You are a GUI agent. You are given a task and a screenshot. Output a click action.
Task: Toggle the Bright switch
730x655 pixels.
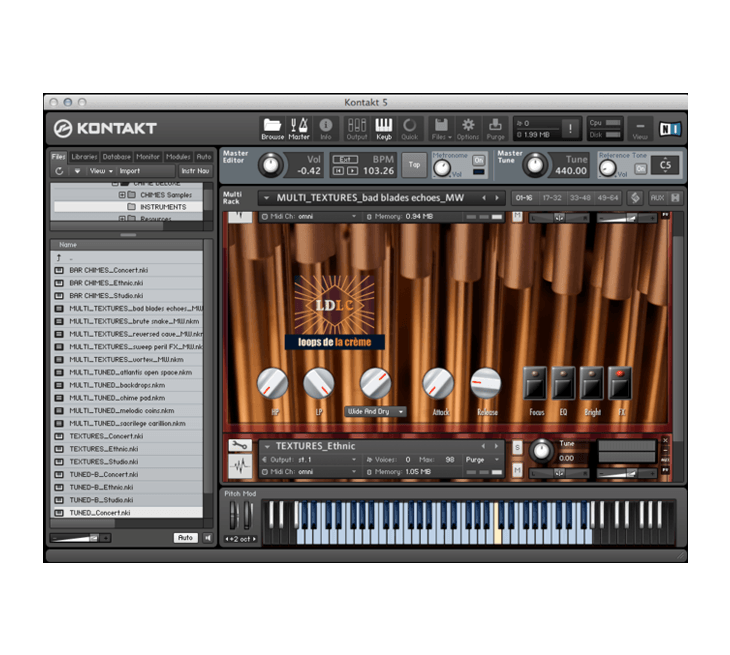coord(591,384)
